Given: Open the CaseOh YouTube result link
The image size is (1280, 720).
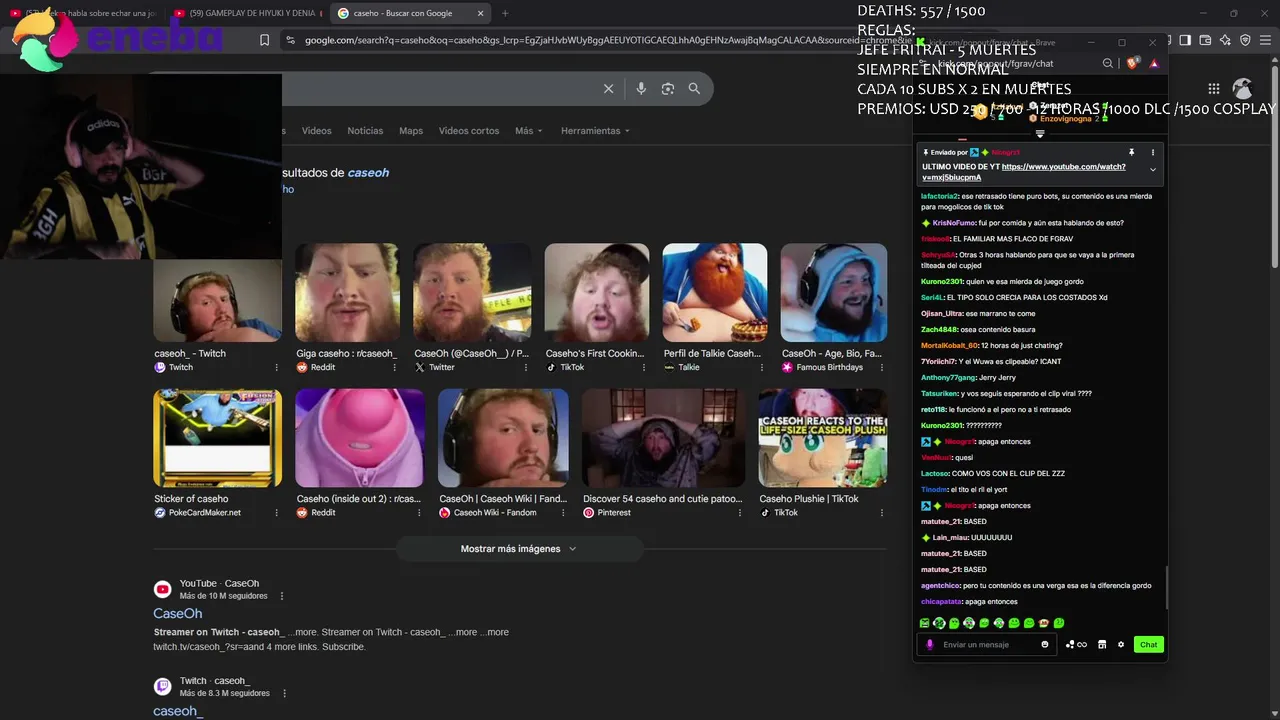Looking at the screenshot, I should [177, 613].
